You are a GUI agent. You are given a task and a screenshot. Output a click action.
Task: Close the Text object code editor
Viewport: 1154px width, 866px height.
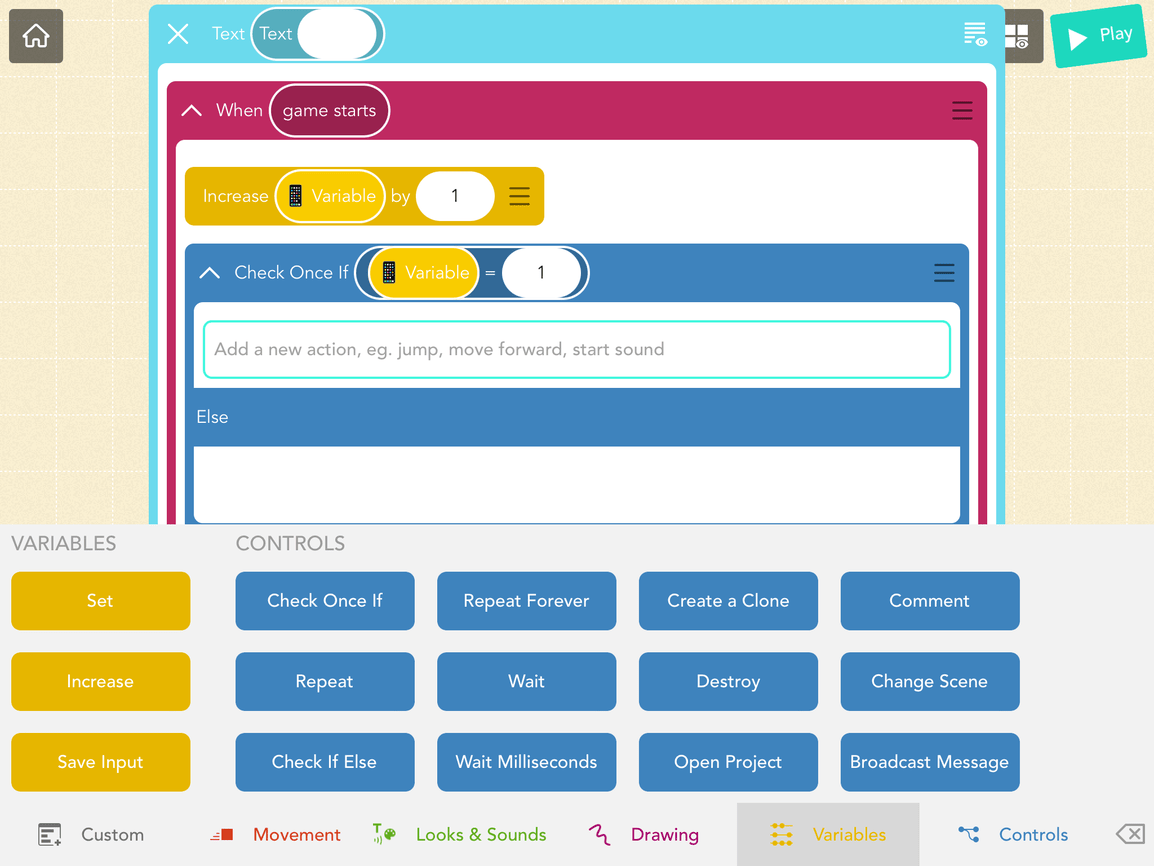(177, 34)
